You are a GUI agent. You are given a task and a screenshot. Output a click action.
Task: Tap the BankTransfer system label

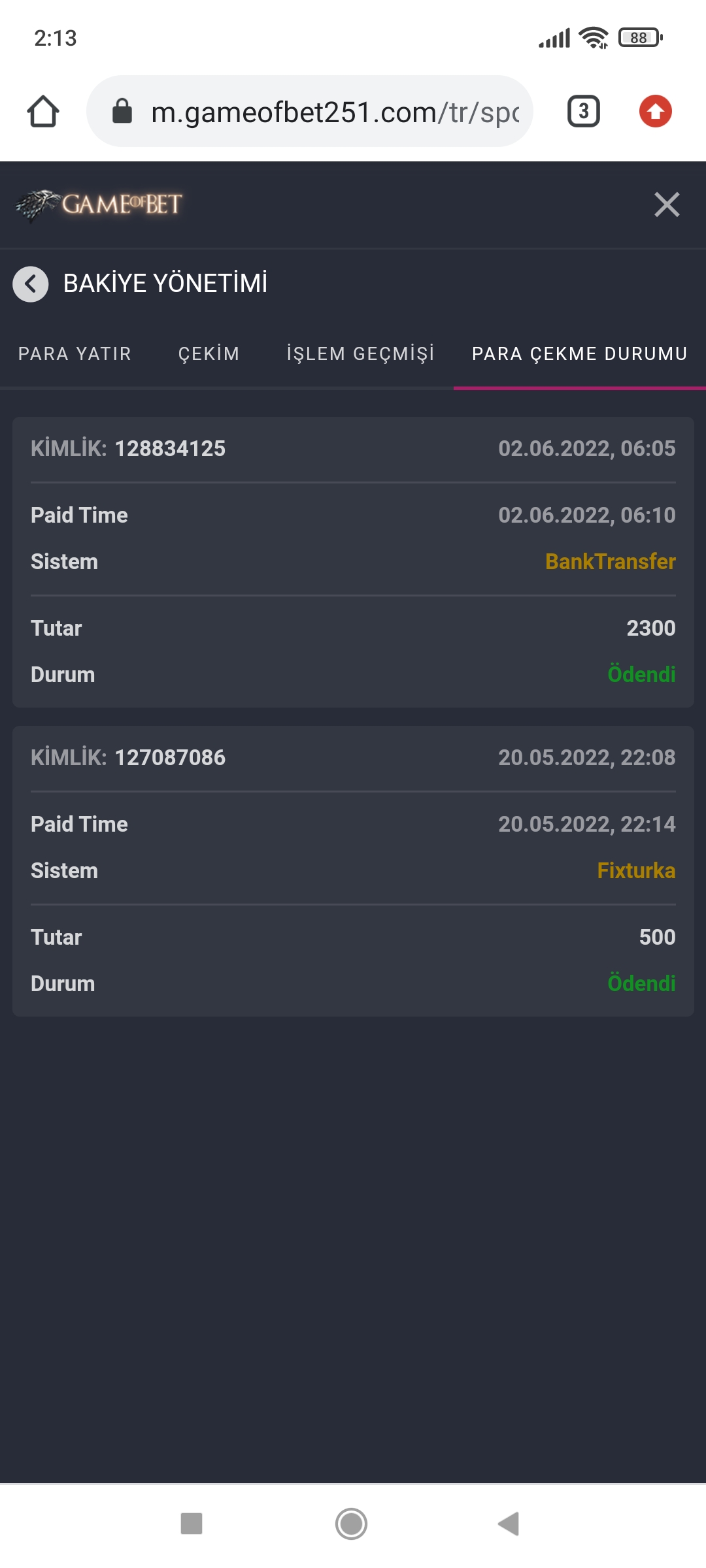click(x=610, y=562)
